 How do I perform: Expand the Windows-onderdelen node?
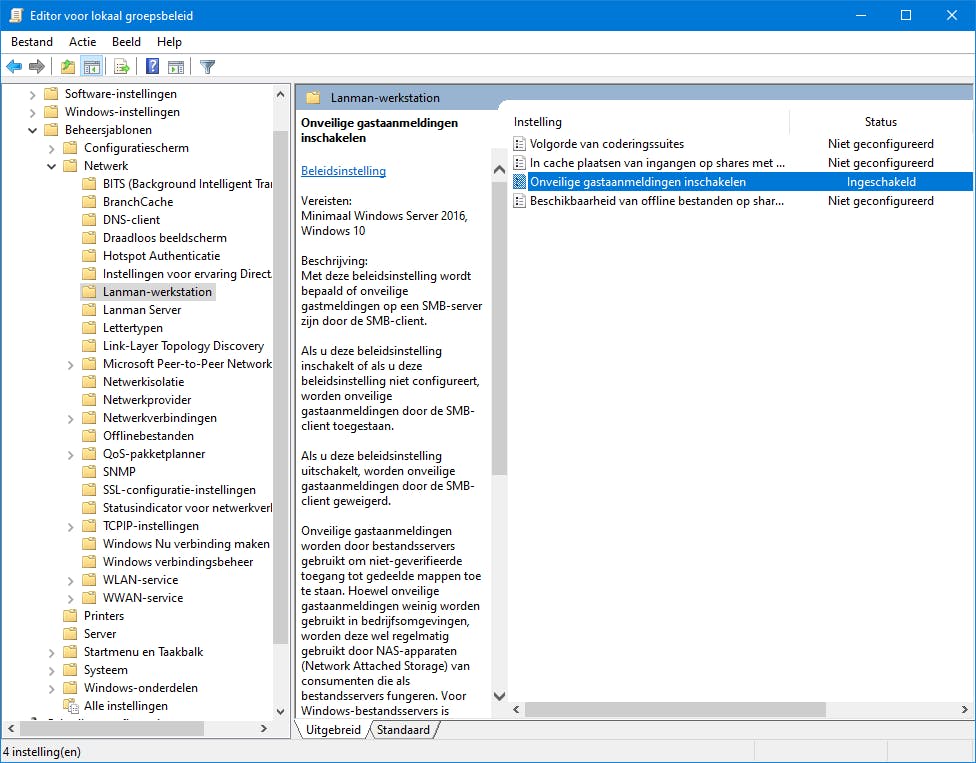point(52,689)
